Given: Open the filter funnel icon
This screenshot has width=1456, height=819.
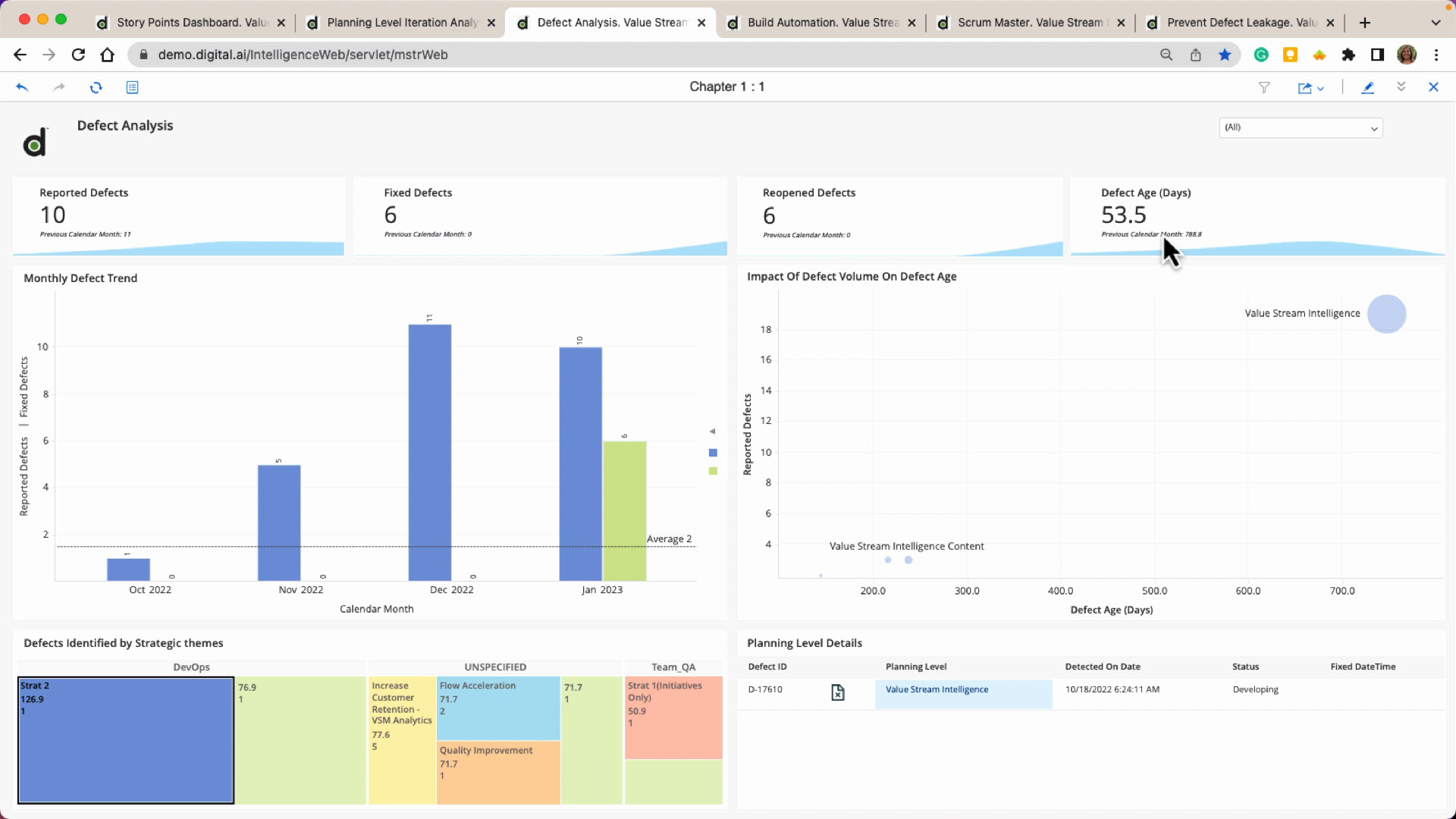Looking at the screenshot, I should tap(1264, 87).
